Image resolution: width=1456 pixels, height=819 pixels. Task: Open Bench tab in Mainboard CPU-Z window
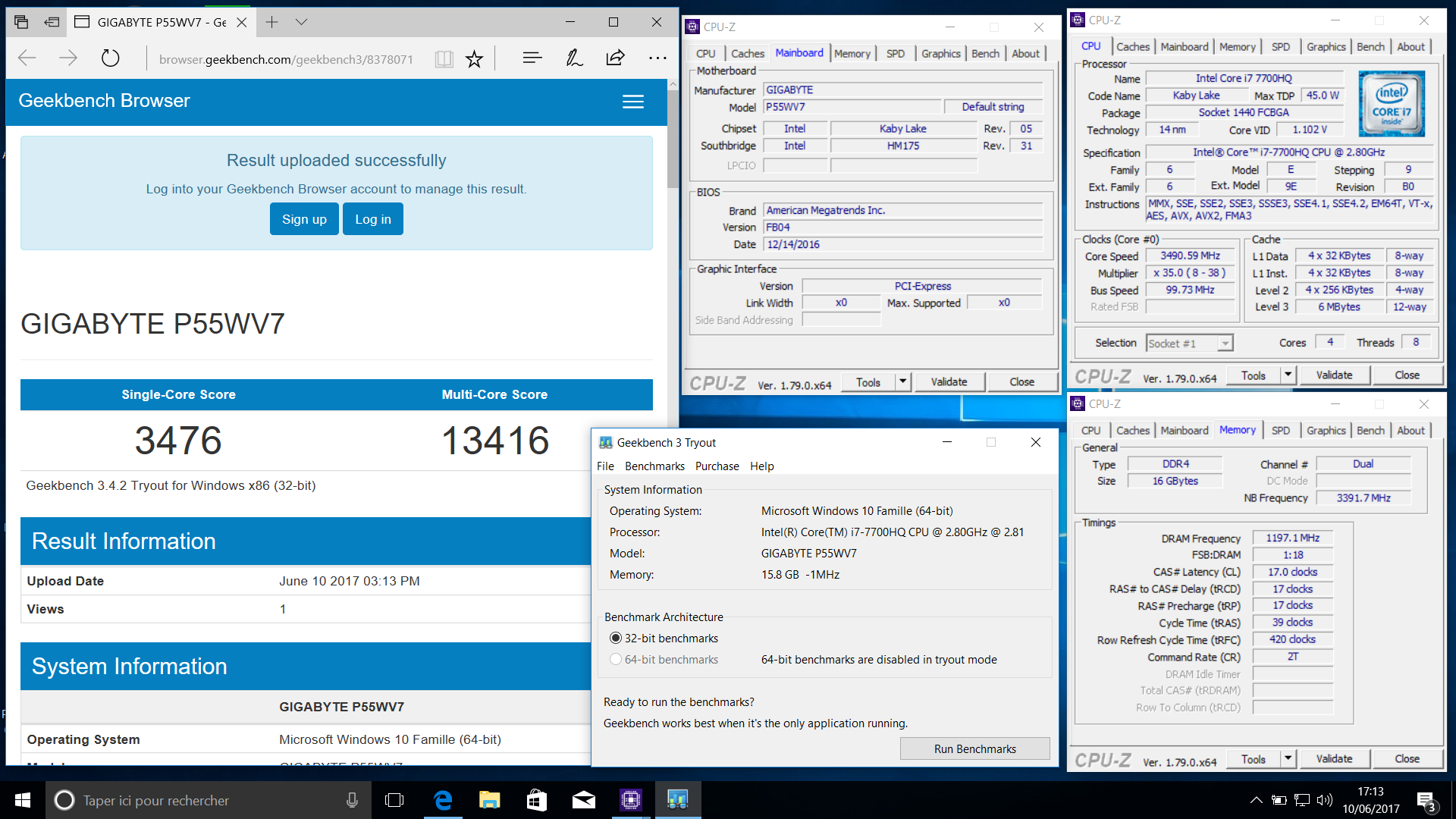coord(985,54)
